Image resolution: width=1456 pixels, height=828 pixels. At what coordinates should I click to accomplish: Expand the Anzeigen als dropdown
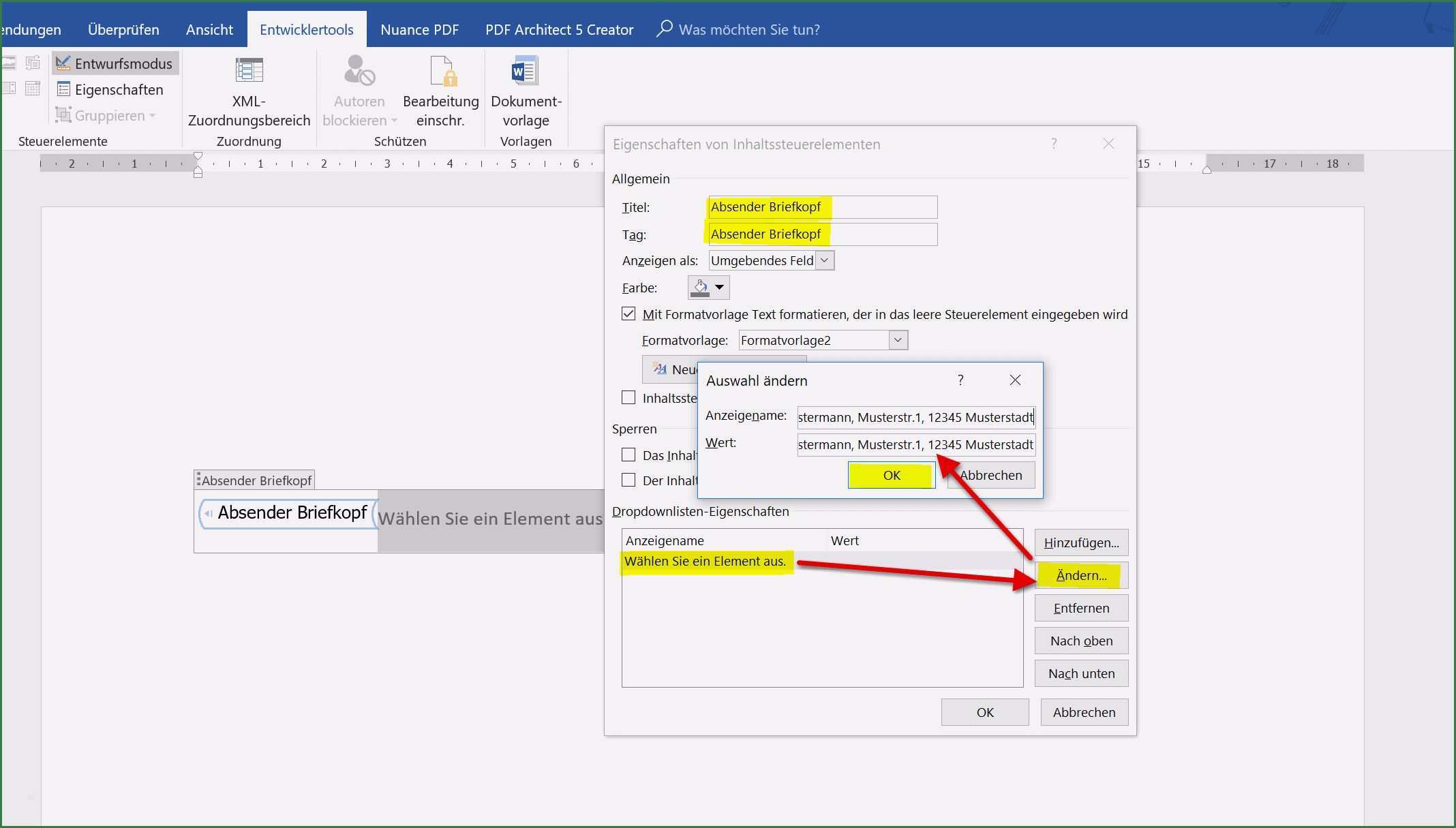point(824,260)
